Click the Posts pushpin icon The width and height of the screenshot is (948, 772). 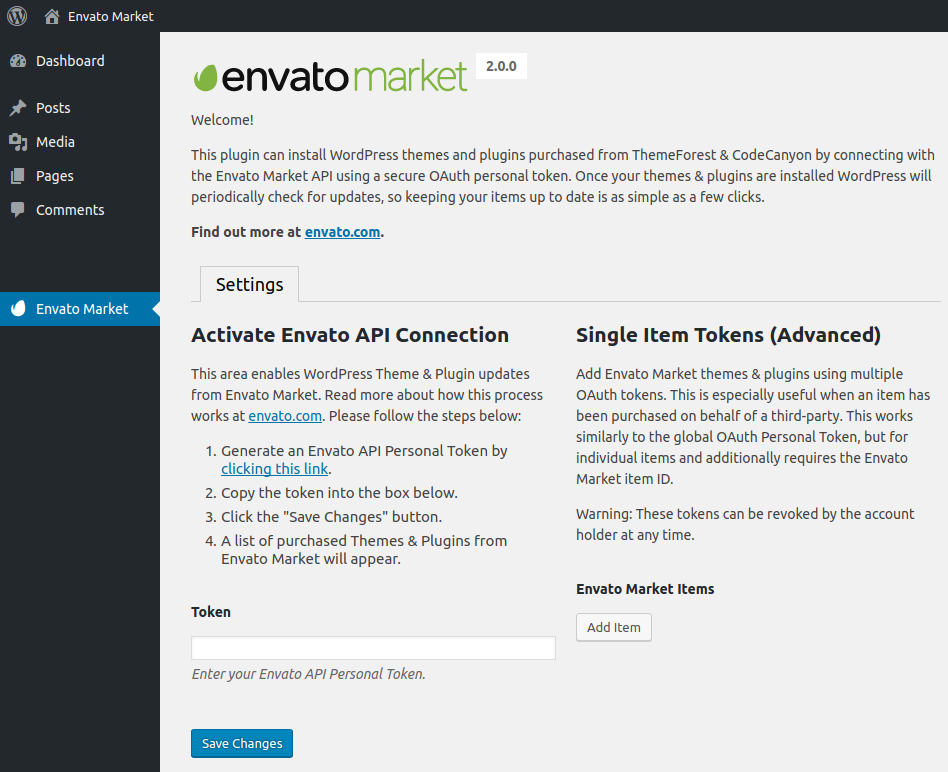[x=18, y=108]
